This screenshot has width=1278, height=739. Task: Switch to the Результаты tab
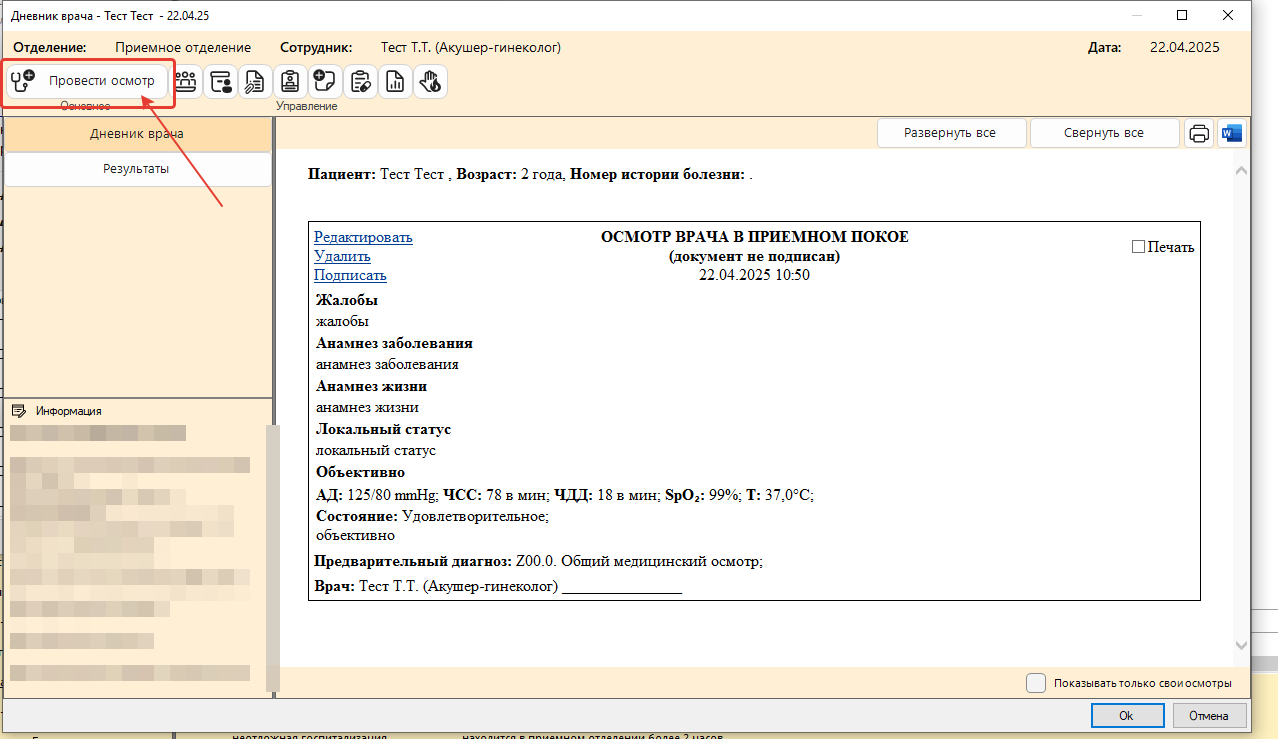click(137, 169)
